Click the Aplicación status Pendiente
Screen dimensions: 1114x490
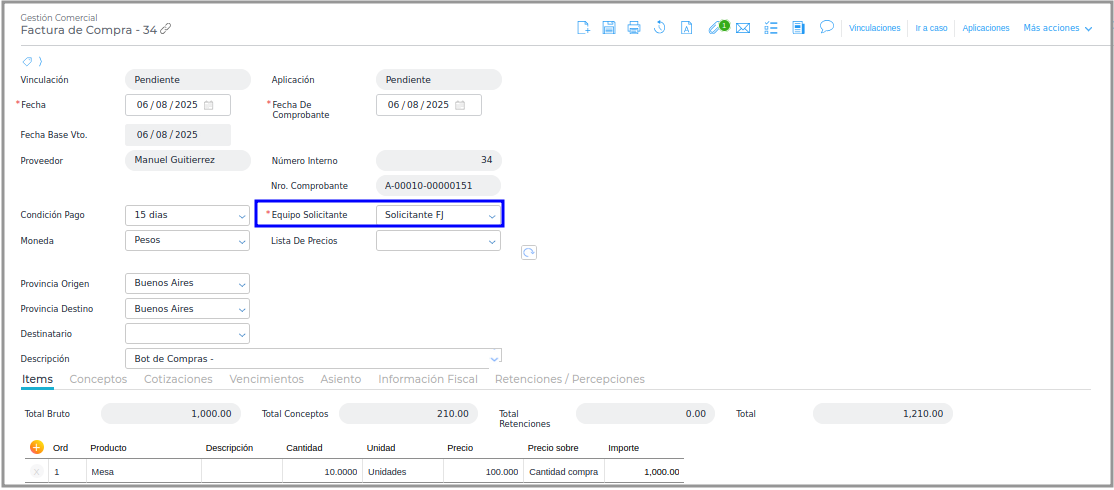pyautogui.click(x=438, y=80)
